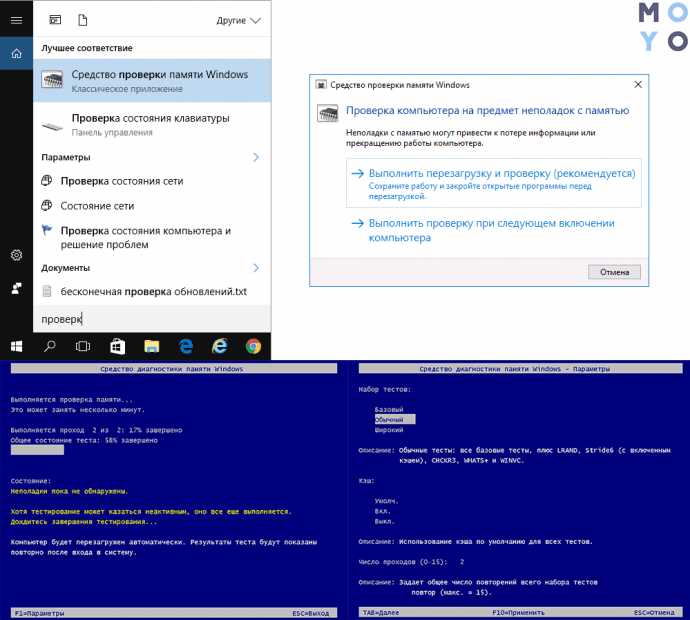Launch Chrome from taskbar

click(253, 347)
